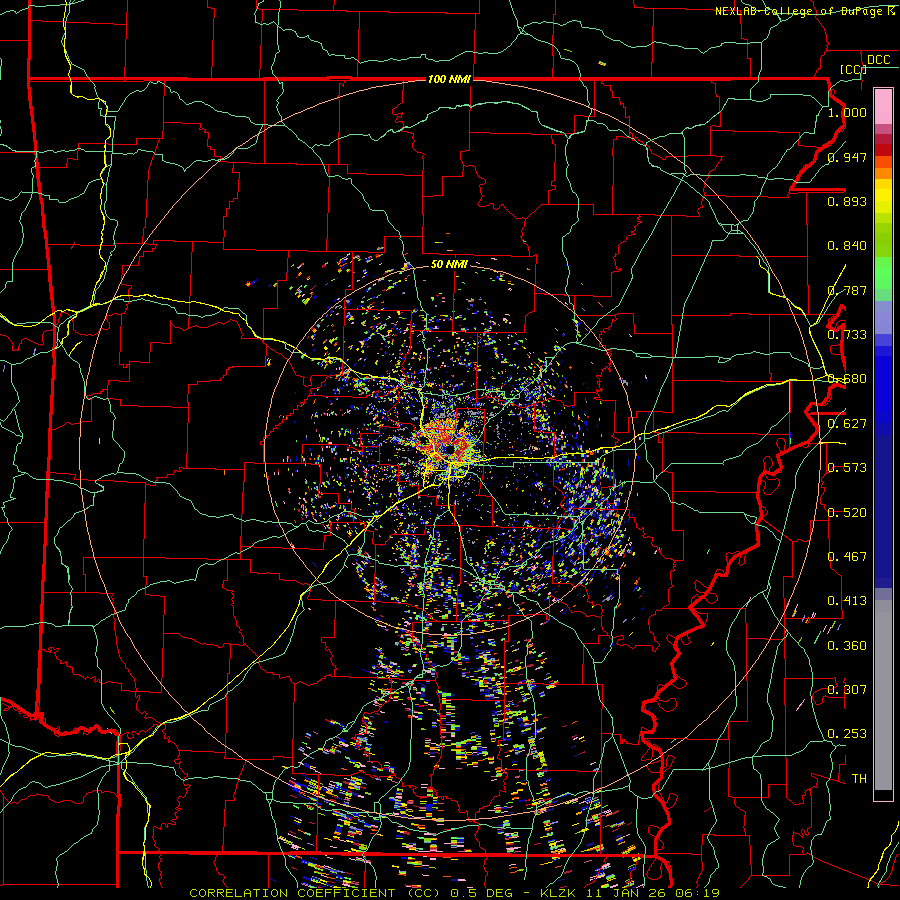Image resolution: width=900 pixels, height=900 pixels.
Task: Select the 0.360 legend value
Action: [x=847, y=646]
